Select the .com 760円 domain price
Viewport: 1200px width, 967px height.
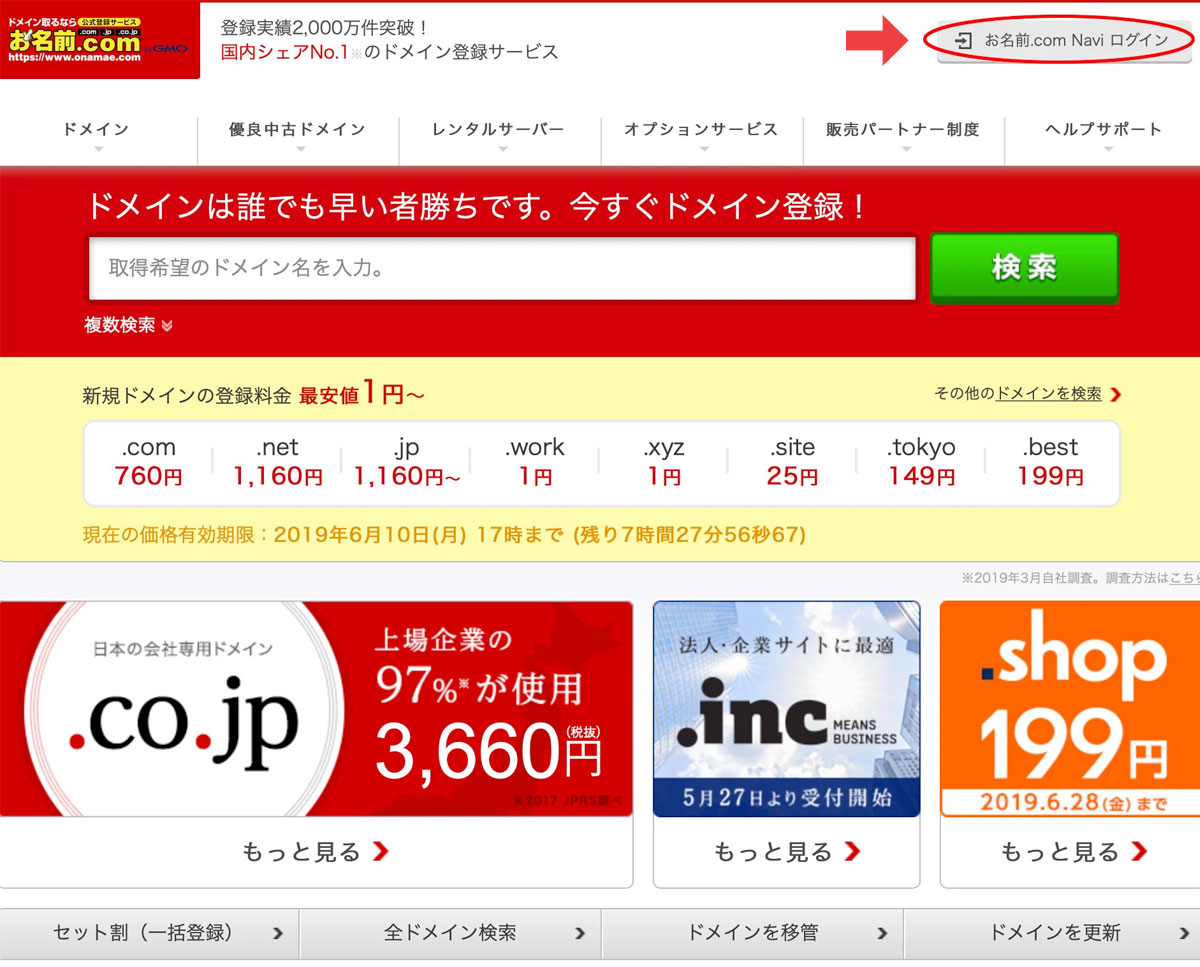coord(148,461)
